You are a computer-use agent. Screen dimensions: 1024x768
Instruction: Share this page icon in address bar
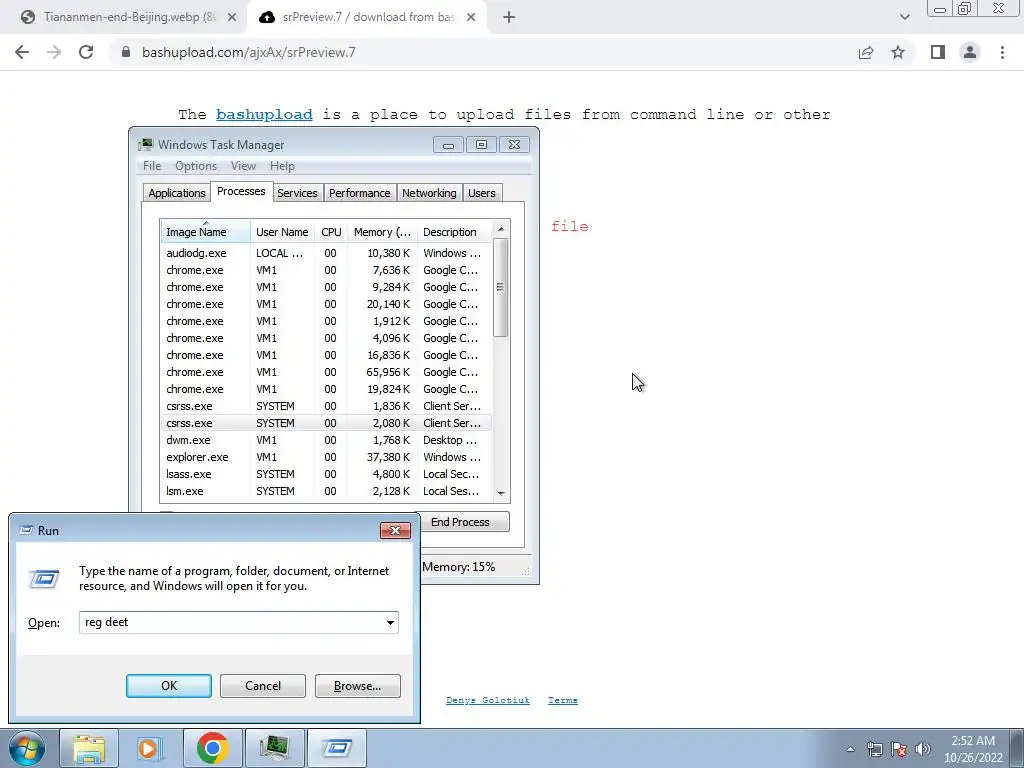tap(866, 52)
